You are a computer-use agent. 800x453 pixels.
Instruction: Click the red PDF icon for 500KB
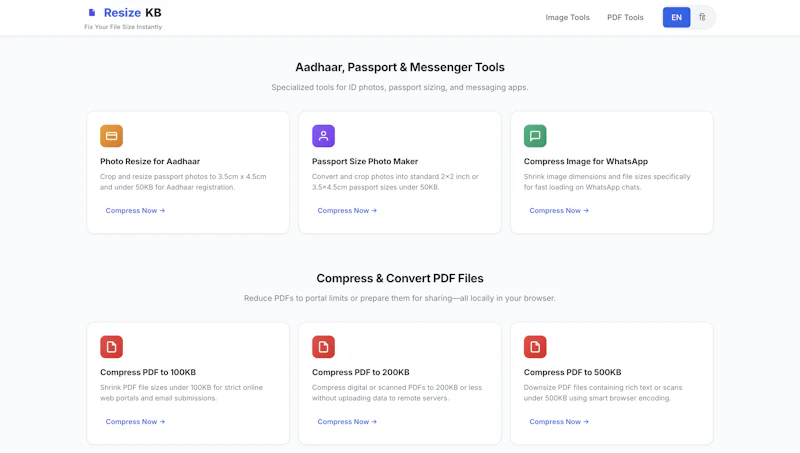click(x=535, y=347)
